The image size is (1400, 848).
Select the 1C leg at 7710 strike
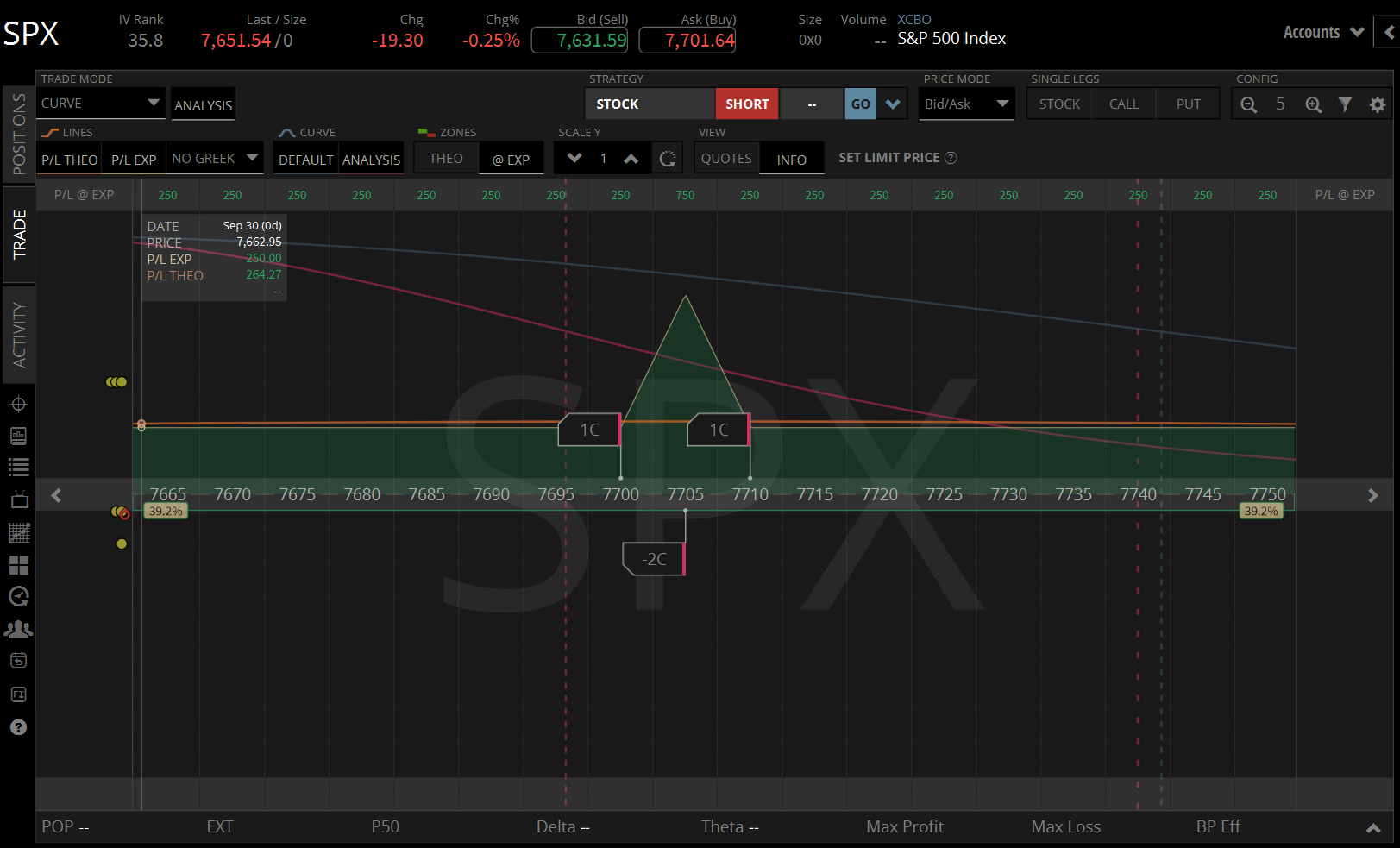[719, 430]
